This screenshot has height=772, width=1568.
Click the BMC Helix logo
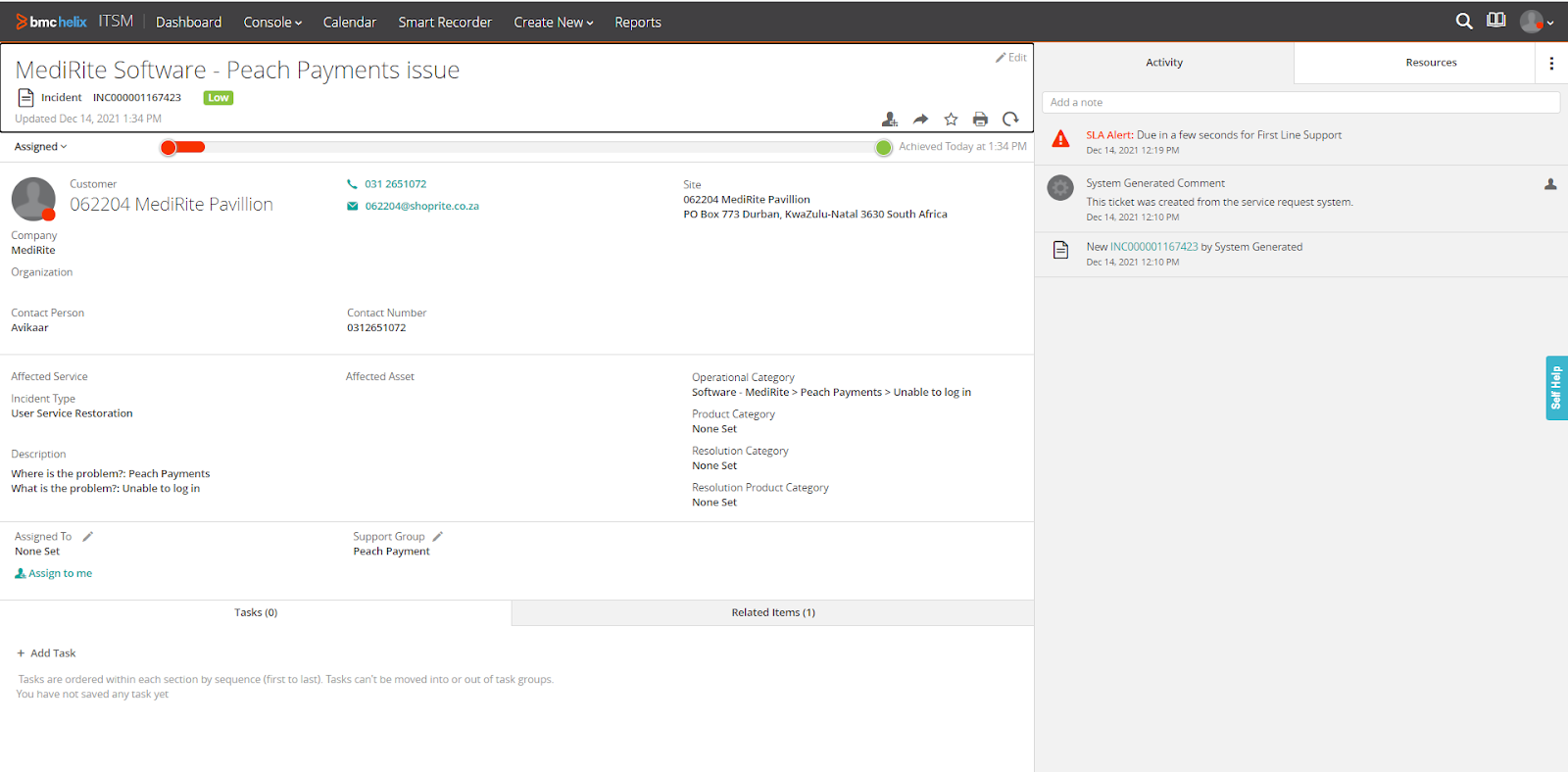(x=51, y=22)
